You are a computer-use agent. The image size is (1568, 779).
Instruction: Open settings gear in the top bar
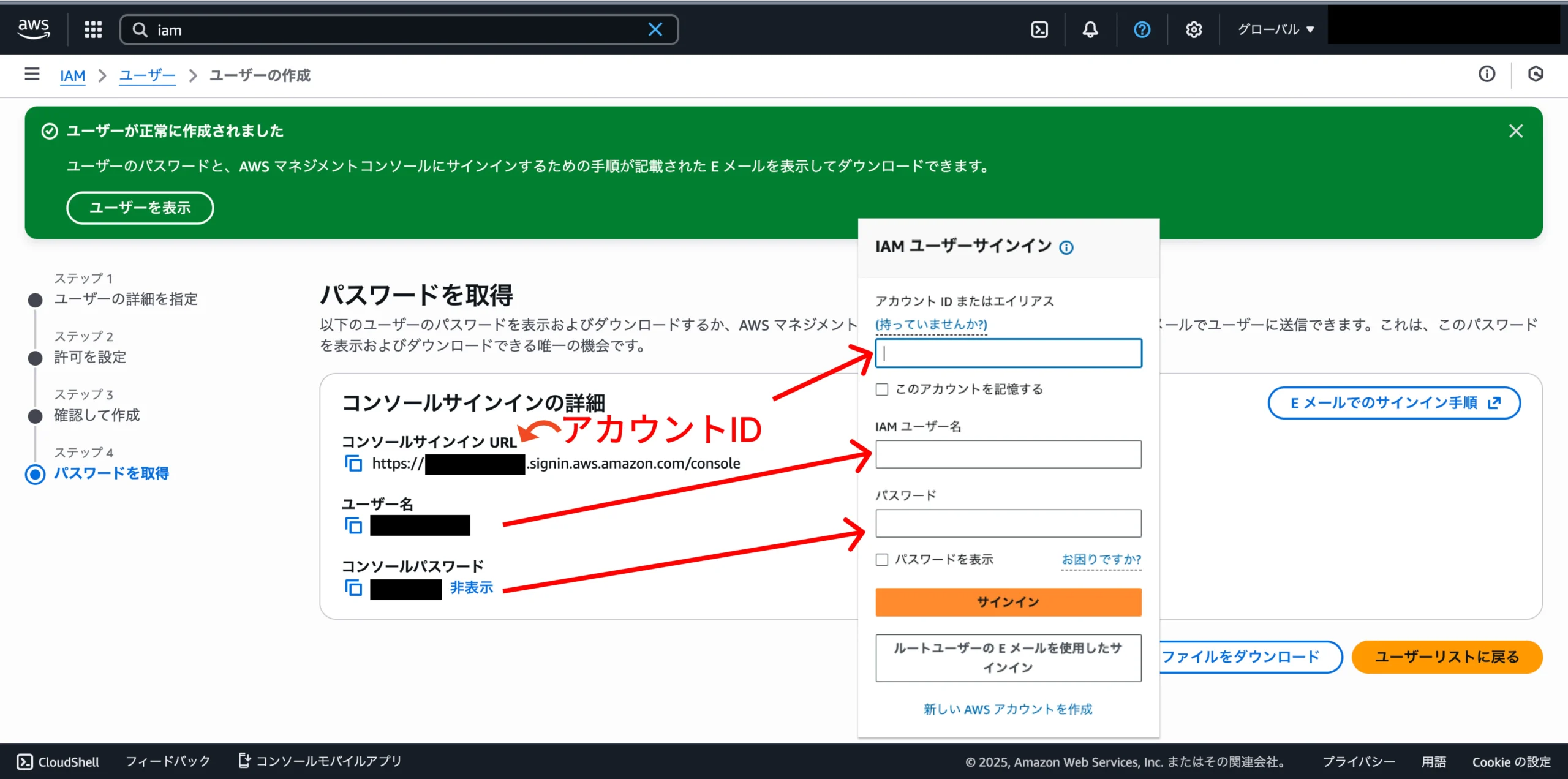1193,29
